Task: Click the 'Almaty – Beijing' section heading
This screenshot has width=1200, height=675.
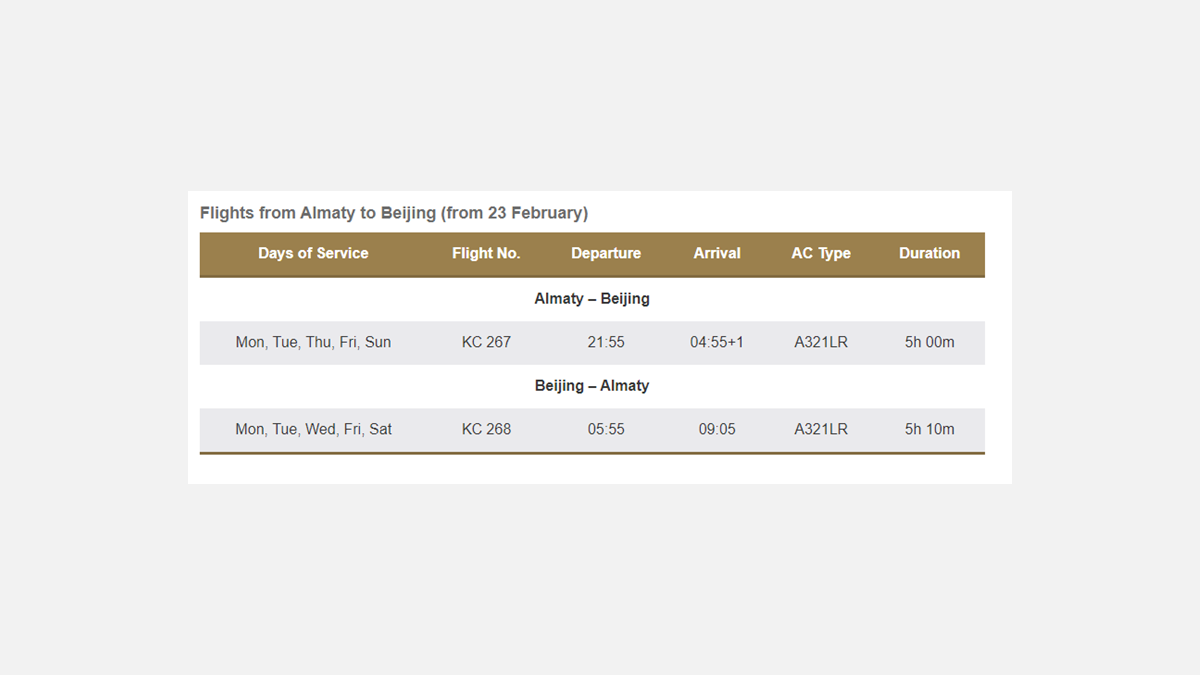Action: pyautogui.click(x=592, y=299)
